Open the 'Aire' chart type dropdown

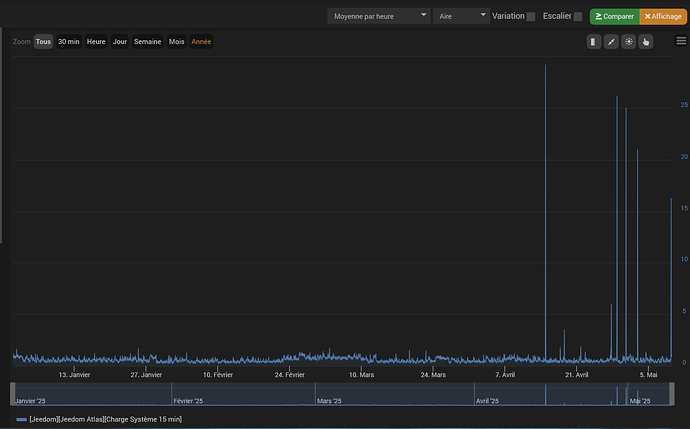coord(461,16)
